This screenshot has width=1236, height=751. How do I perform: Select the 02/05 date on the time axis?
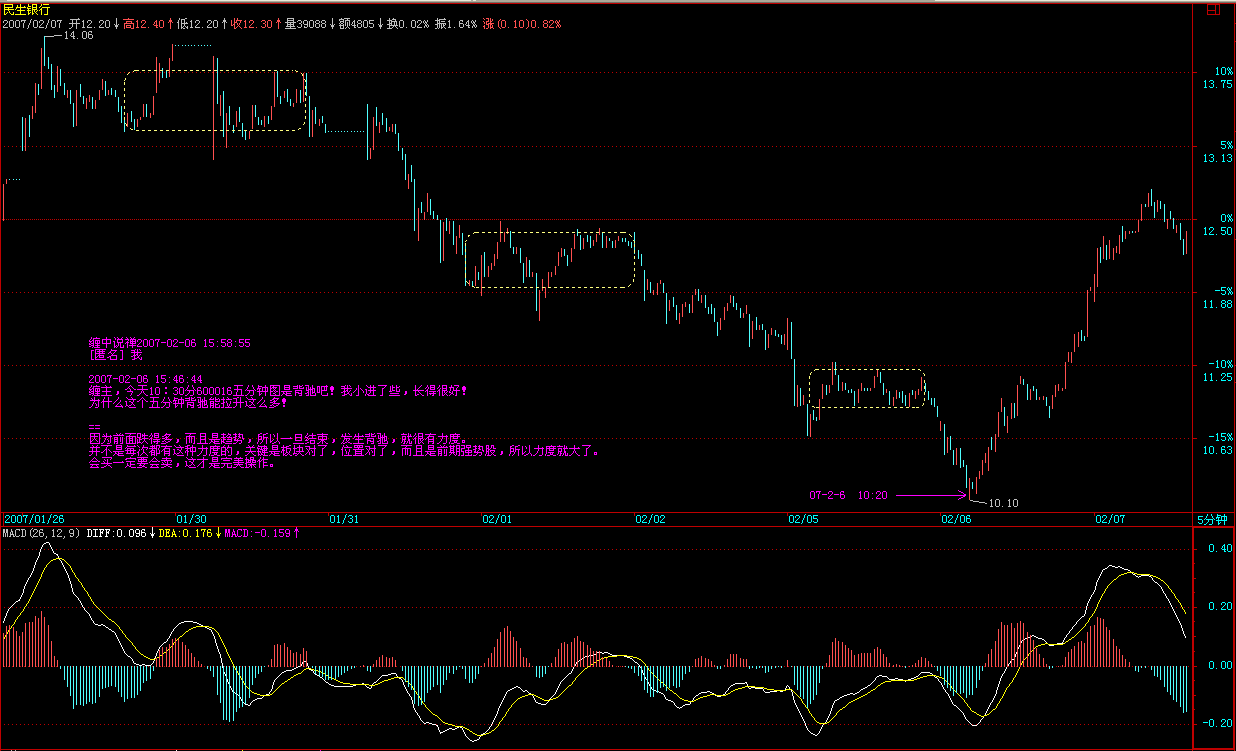click(x=803, y=520)
